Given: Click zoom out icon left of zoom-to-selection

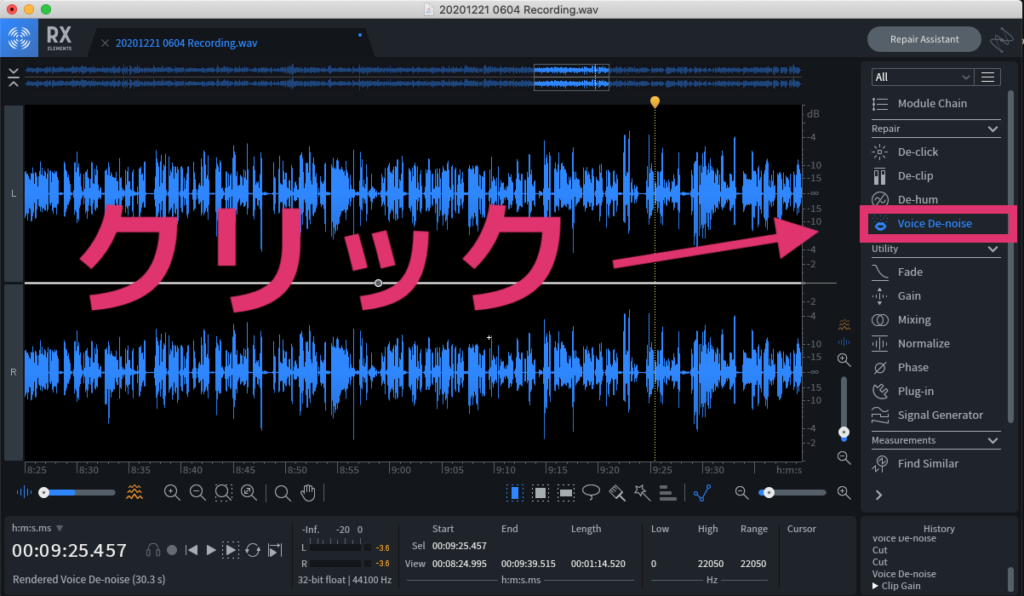Looking at the screenshot, I should 197,493.
